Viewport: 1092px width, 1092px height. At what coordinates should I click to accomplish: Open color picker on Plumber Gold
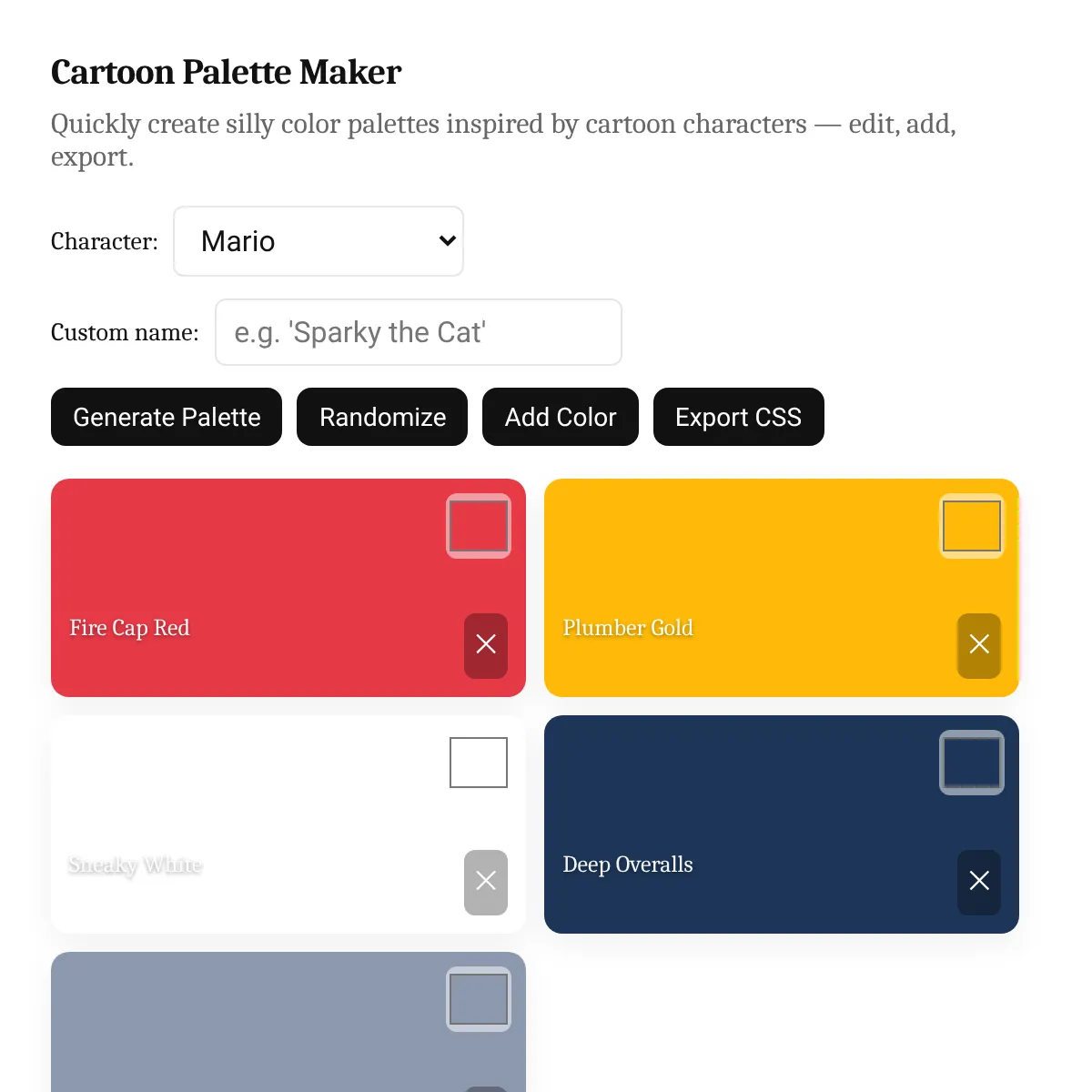point(972,526)
